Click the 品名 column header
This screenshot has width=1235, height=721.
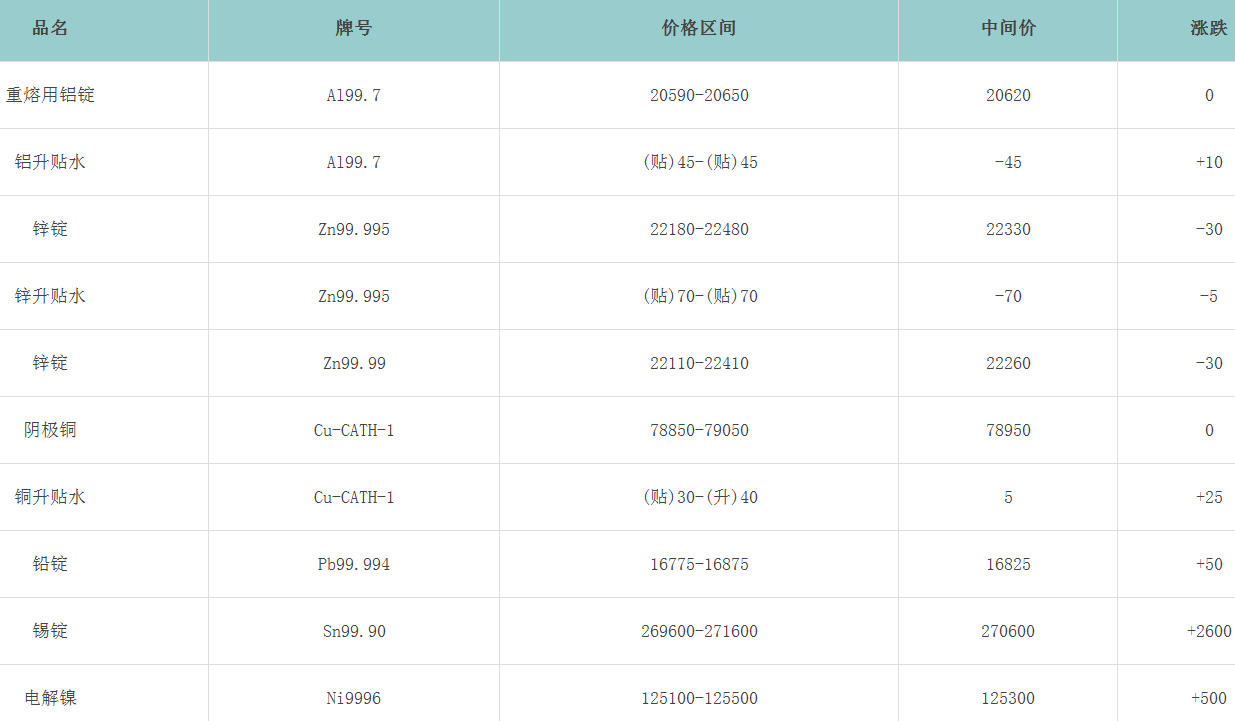click(x=50, y=28)
